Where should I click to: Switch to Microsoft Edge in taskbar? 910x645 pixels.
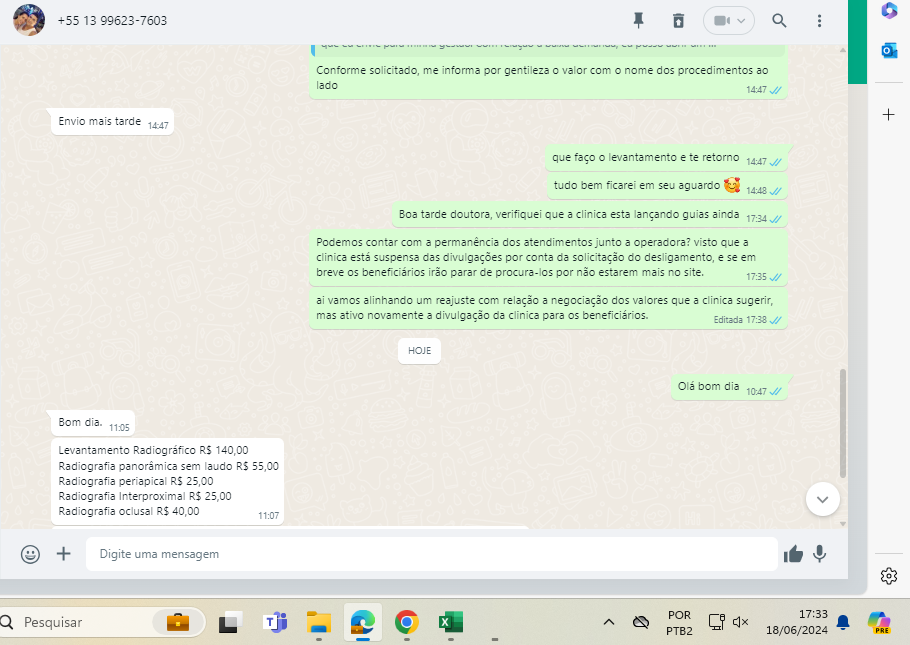tap(363, 622)
